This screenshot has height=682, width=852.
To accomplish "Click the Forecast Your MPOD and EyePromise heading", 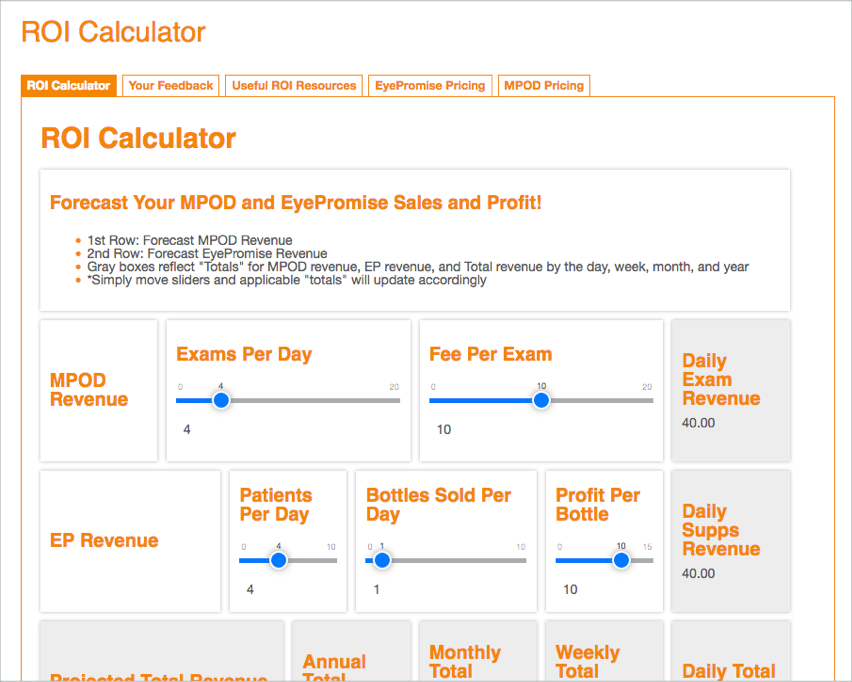I will tap(296, 202).
